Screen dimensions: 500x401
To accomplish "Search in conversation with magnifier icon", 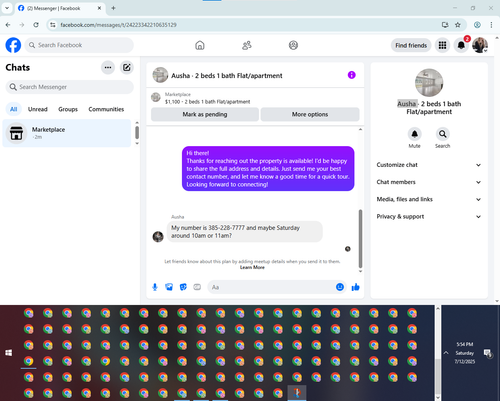I will tap(442, 134).
